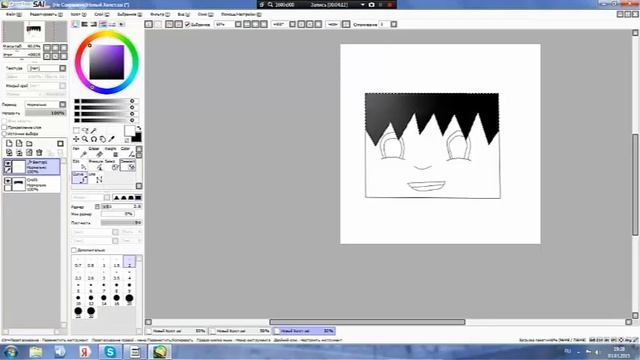Screen dimensions: 640x360
Task: Pick brush size 20 preset
Action: click(129, 300)
